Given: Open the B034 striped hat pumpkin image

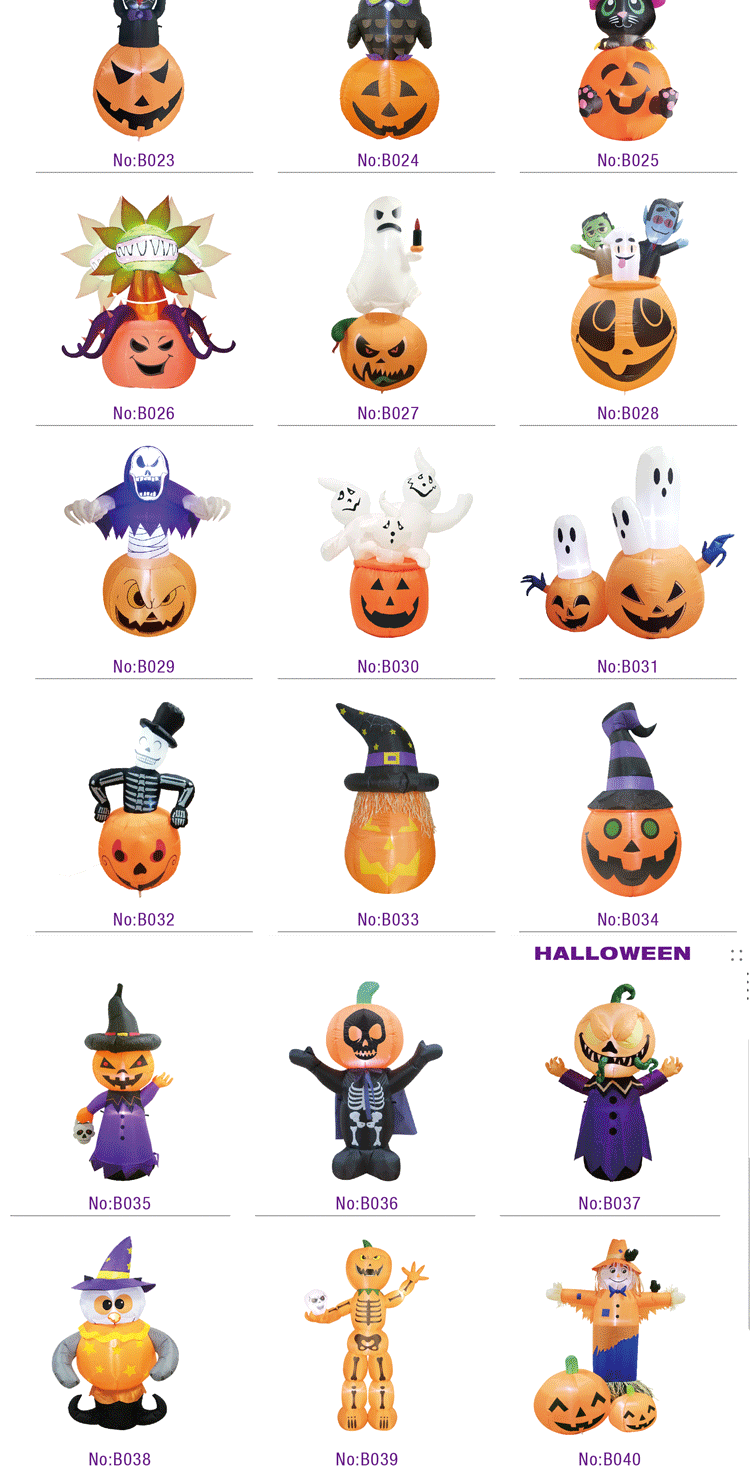Looking at the screenshot, I should [630, 800].
